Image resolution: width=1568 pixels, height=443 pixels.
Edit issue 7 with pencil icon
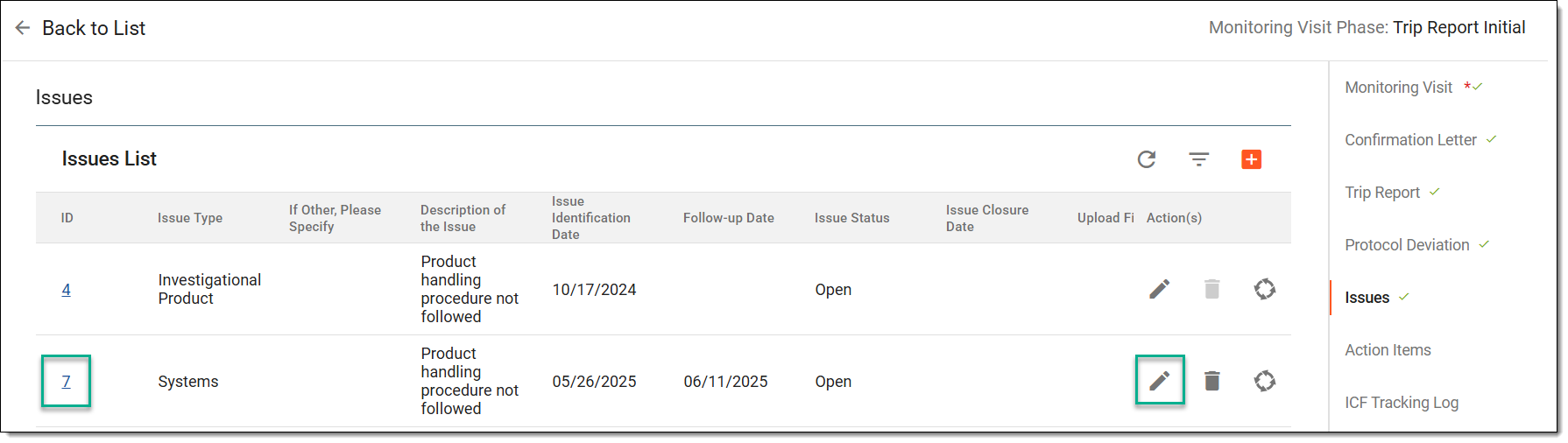coord(1160,381)
